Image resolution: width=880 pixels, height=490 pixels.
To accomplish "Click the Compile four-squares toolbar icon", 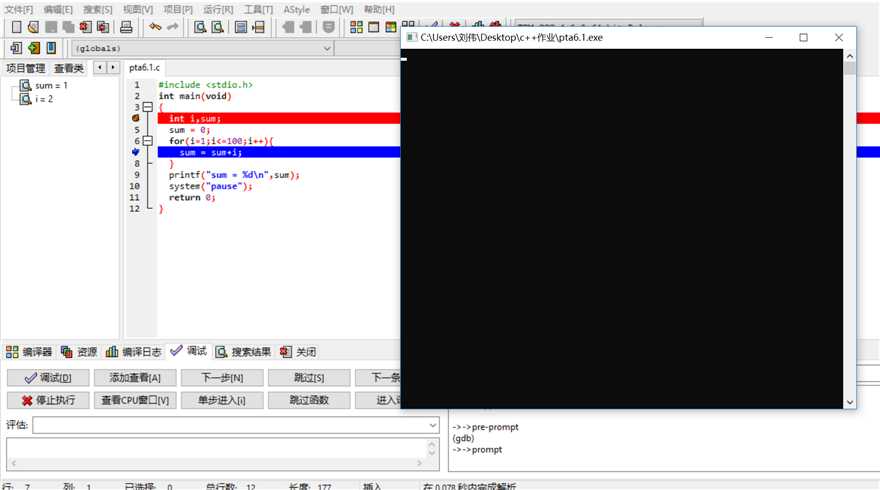I will [356, 27].
